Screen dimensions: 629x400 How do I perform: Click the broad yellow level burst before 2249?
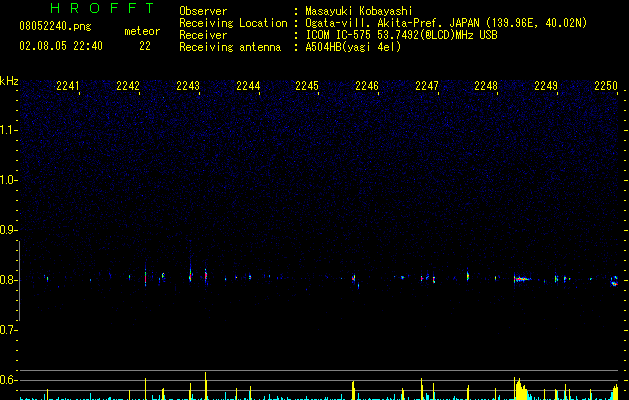coord(520,388)
